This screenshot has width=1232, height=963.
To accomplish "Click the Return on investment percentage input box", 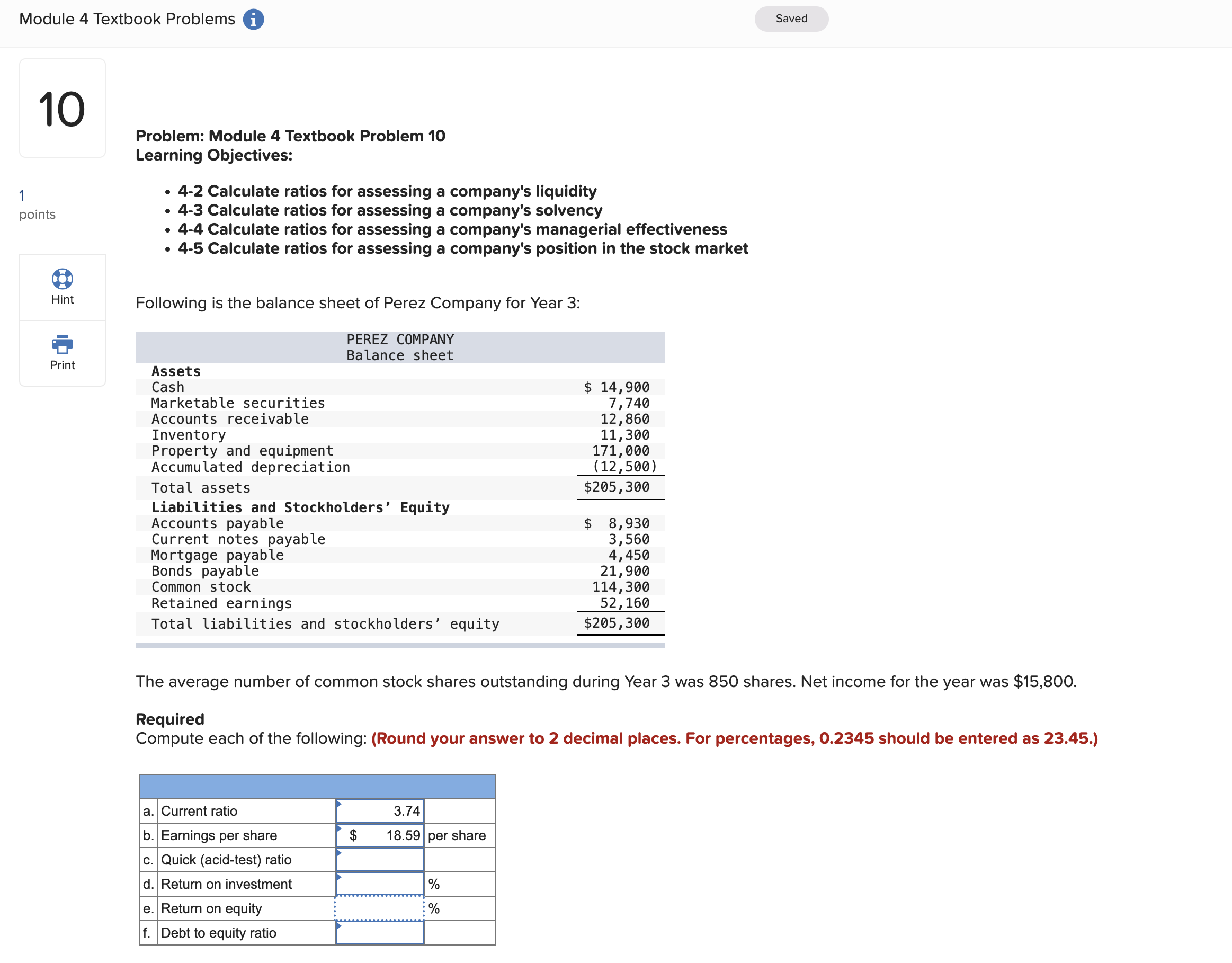I will pyautogui.click(x=379, y=884).
